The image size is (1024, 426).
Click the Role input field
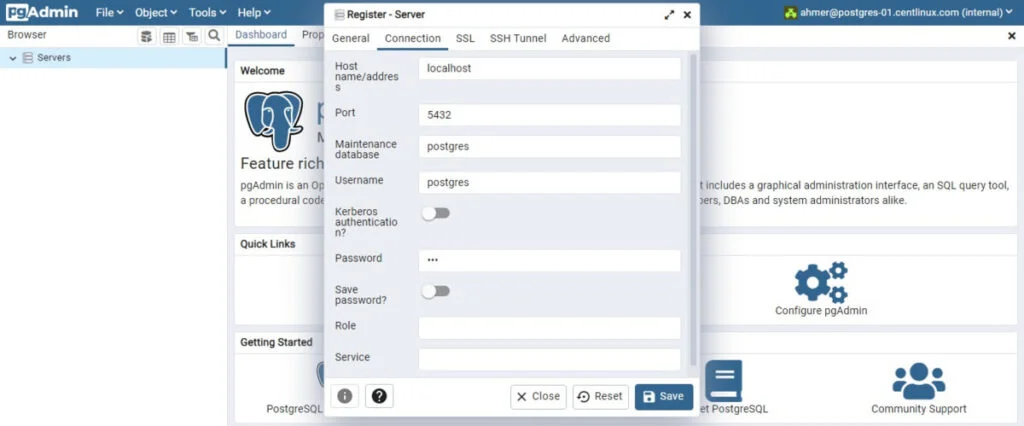point(549,328)
